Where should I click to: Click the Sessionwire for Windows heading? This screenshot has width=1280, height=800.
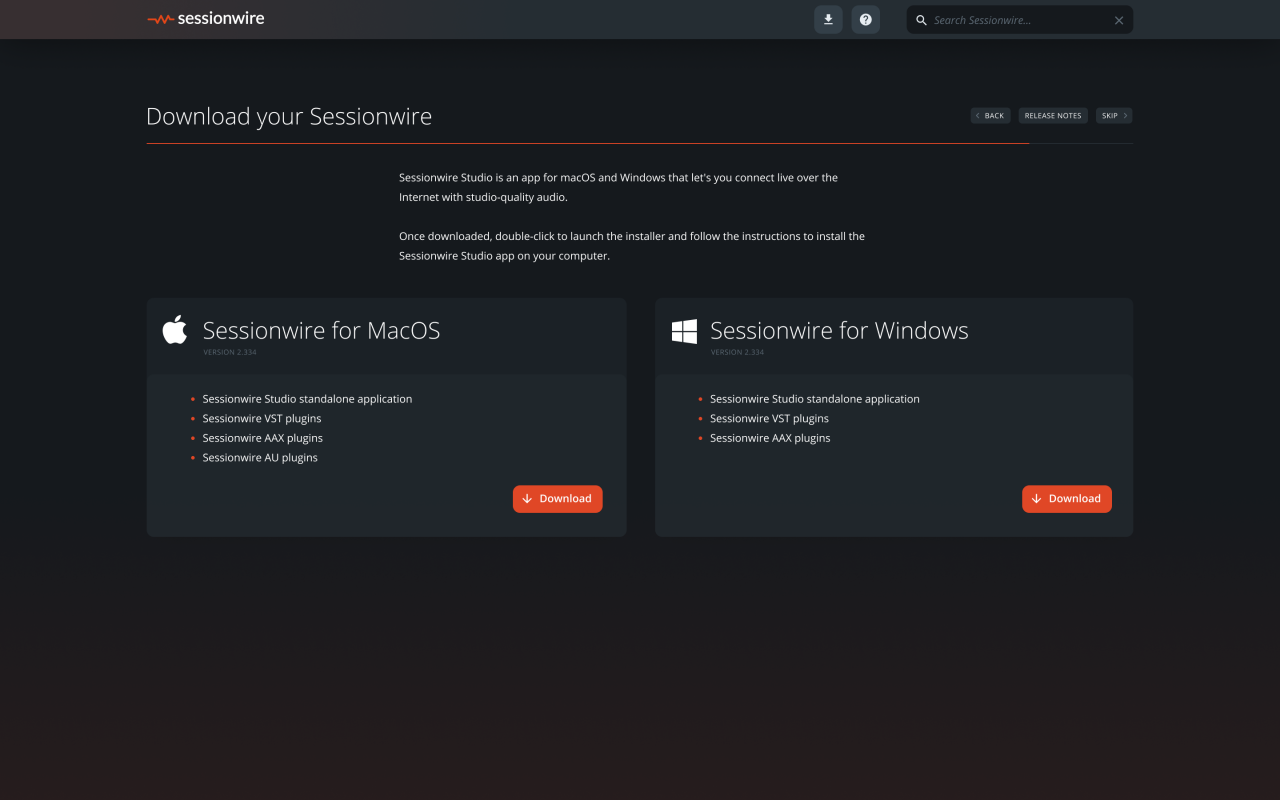[839, 330]
